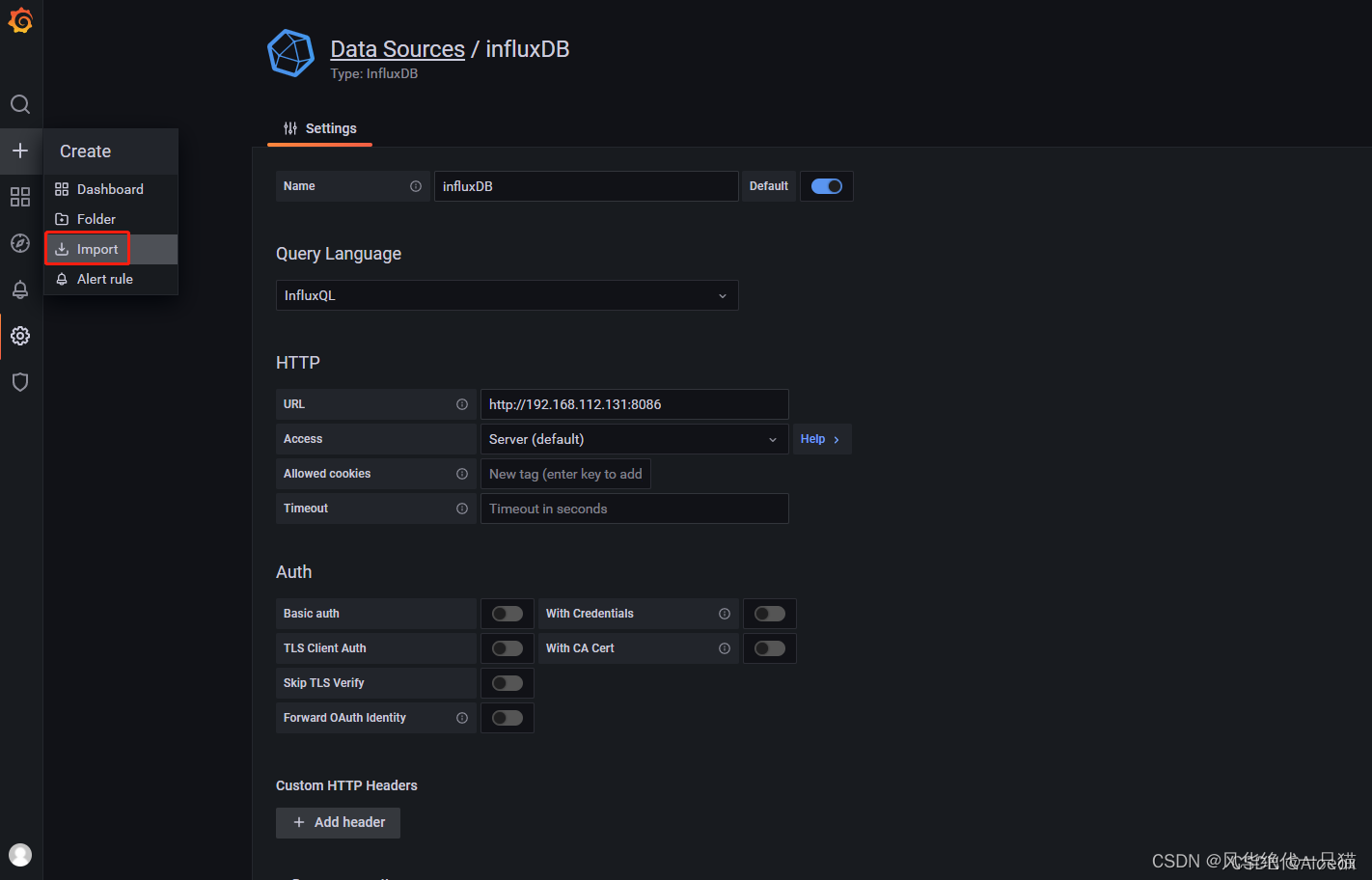Viewport: 1372px width, 880px height.
Task: Click the 'Custom HTTP Headers' heading
Action: click(346, 785)
